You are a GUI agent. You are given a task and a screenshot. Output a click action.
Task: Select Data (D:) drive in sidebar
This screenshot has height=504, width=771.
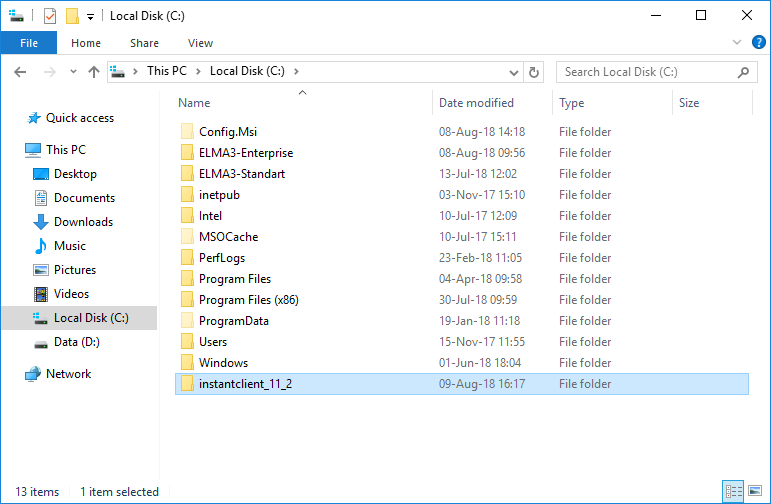[76, 342]
